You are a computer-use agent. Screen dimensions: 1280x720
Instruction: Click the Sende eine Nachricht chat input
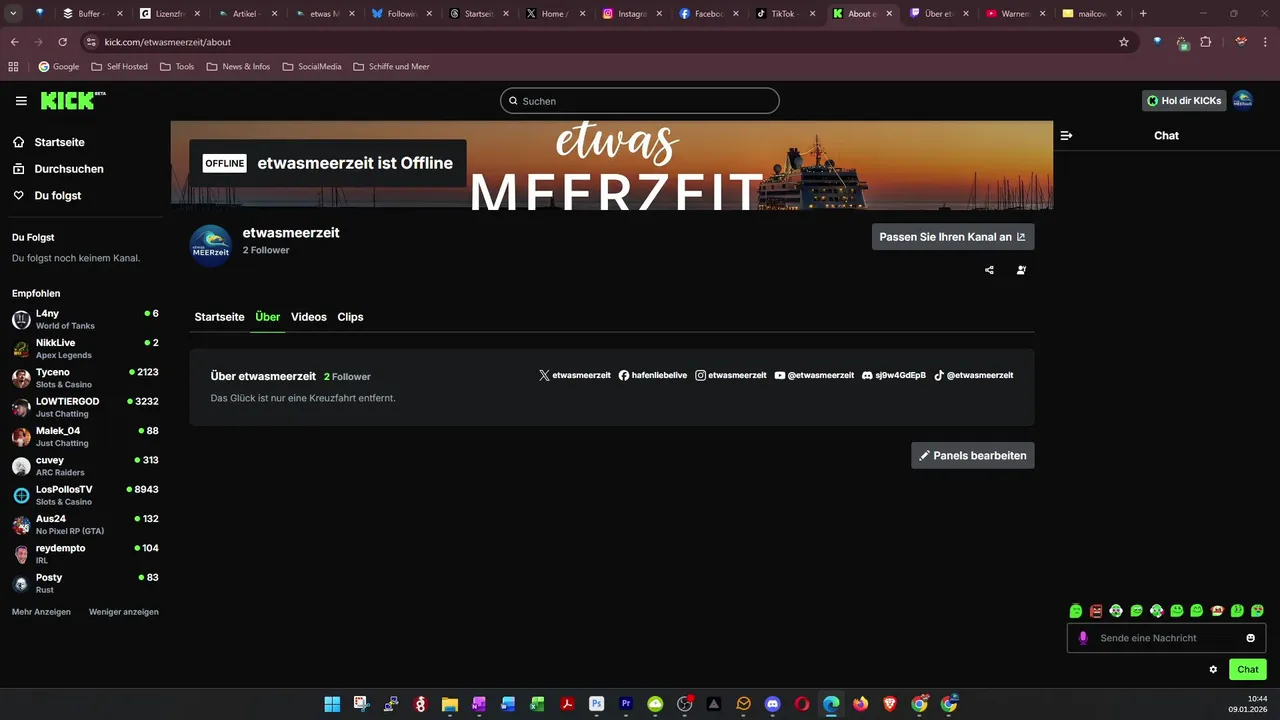(1166, 638)
